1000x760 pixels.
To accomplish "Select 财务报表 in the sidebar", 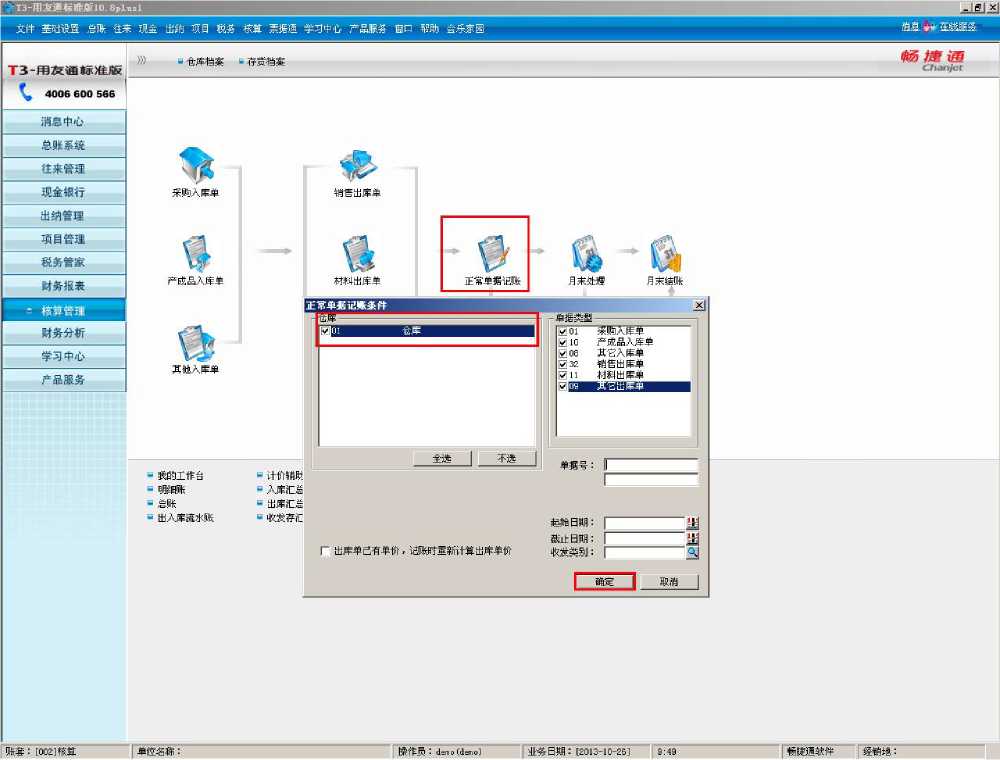I will [63, 286].
